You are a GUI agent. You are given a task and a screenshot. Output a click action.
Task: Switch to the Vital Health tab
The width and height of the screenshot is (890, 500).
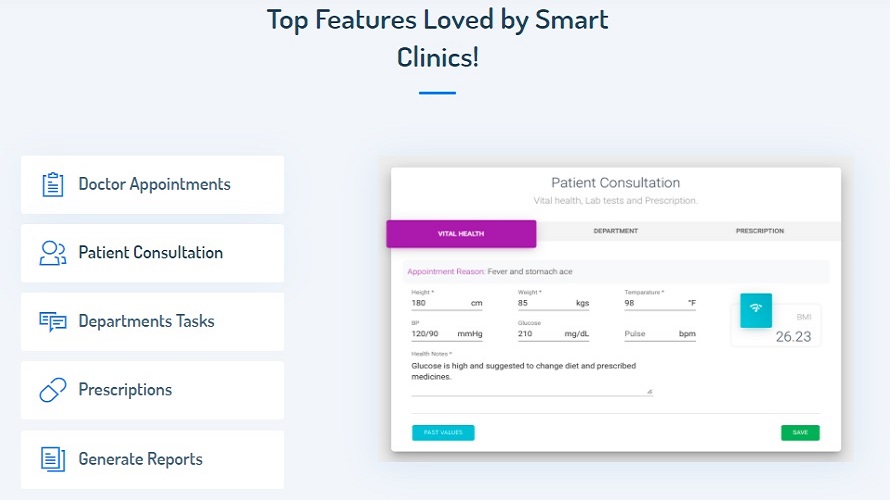(461, 234)
